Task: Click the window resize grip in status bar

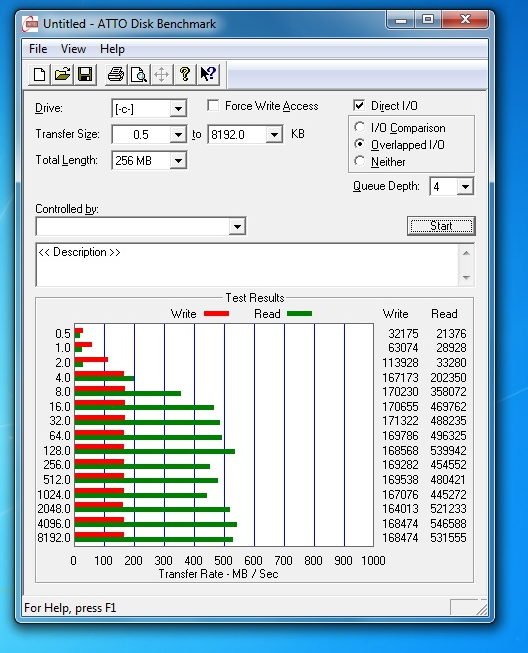Action: click(482, 609)
